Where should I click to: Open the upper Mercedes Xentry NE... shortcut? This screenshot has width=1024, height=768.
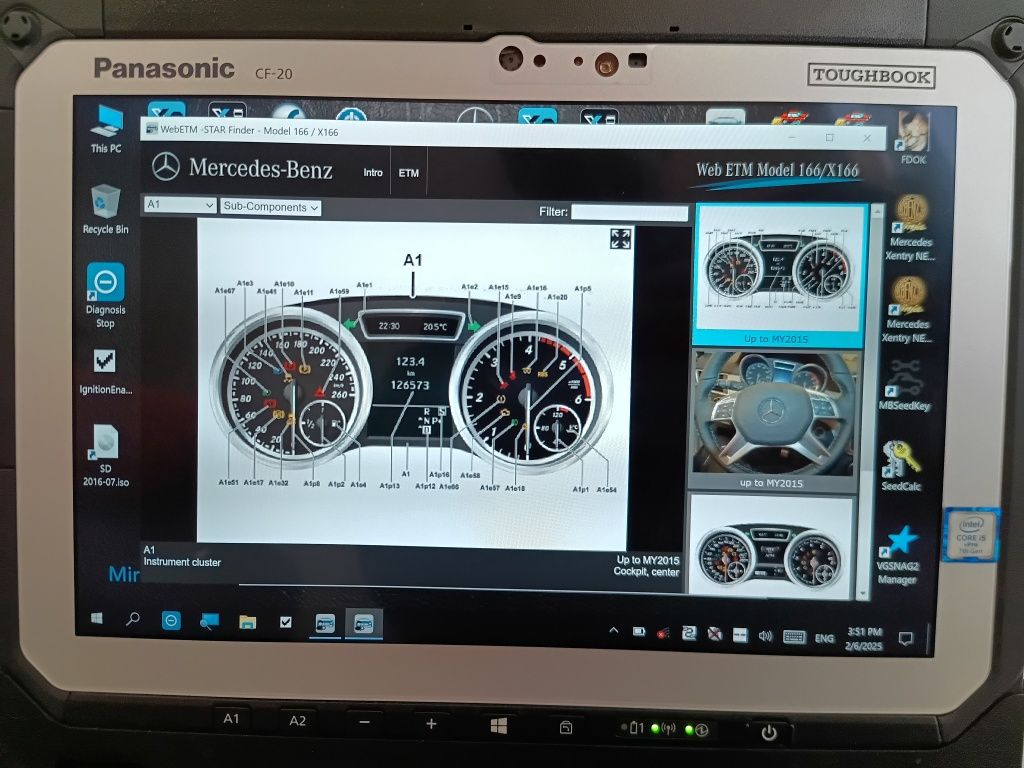point(910,228)
